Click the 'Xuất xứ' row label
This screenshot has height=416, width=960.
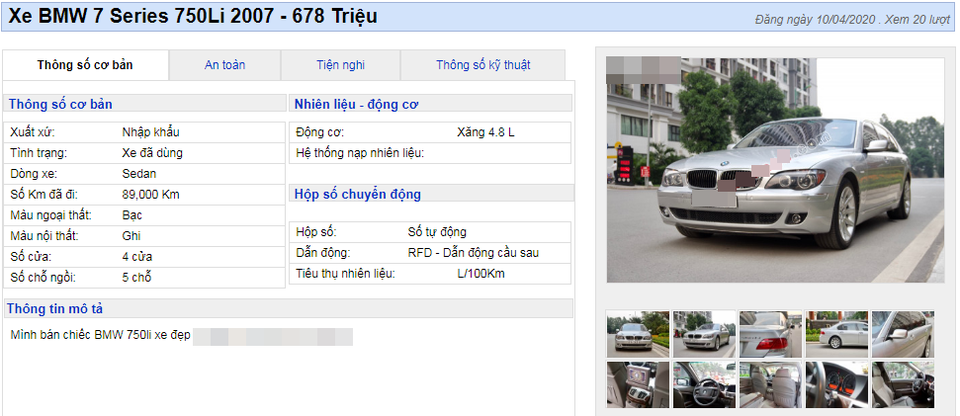coord(32,132)
